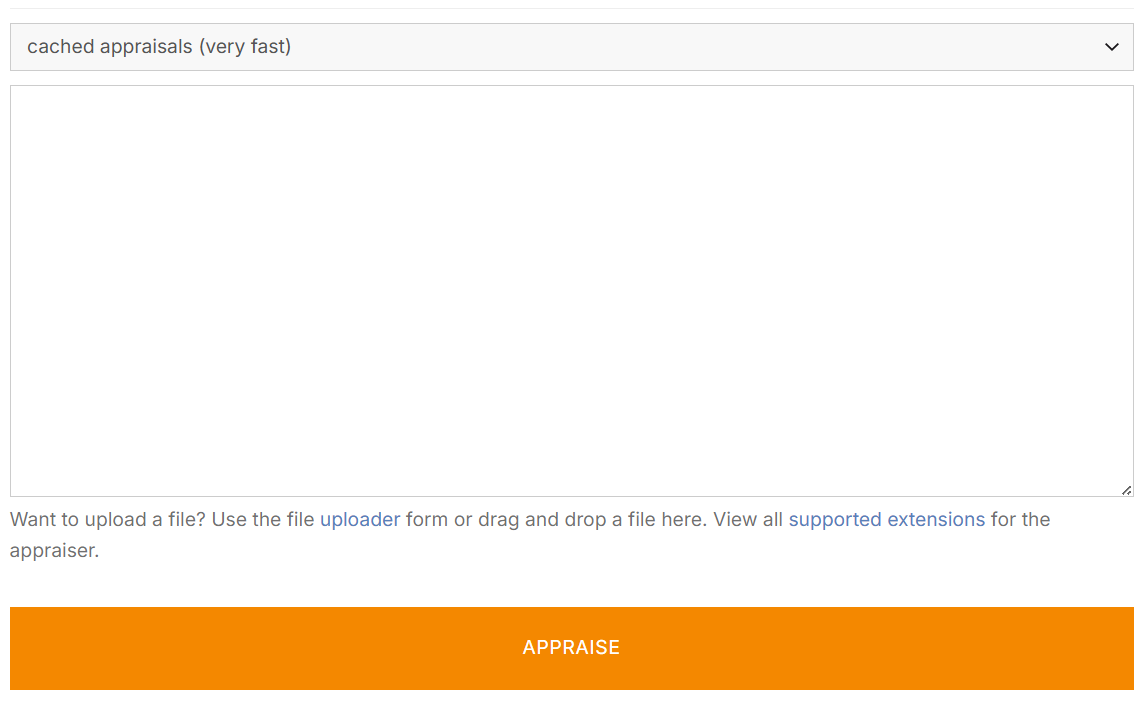Click the orange APPRAISE button

[571, 648]
